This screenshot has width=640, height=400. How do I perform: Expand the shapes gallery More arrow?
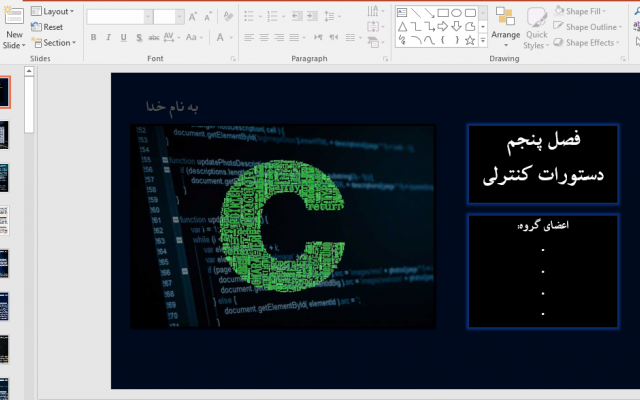pos(483,40)
